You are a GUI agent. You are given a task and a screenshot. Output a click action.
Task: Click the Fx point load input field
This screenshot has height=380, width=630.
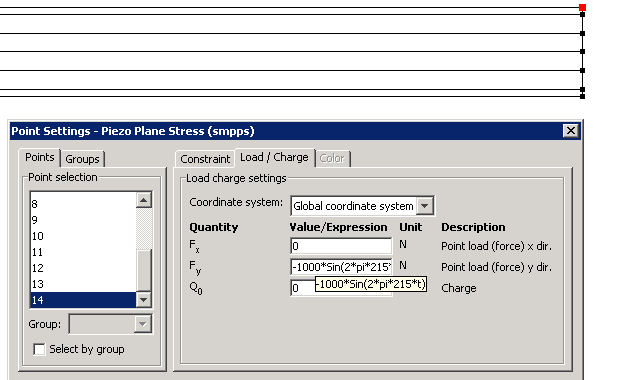(x=341, y=246)
